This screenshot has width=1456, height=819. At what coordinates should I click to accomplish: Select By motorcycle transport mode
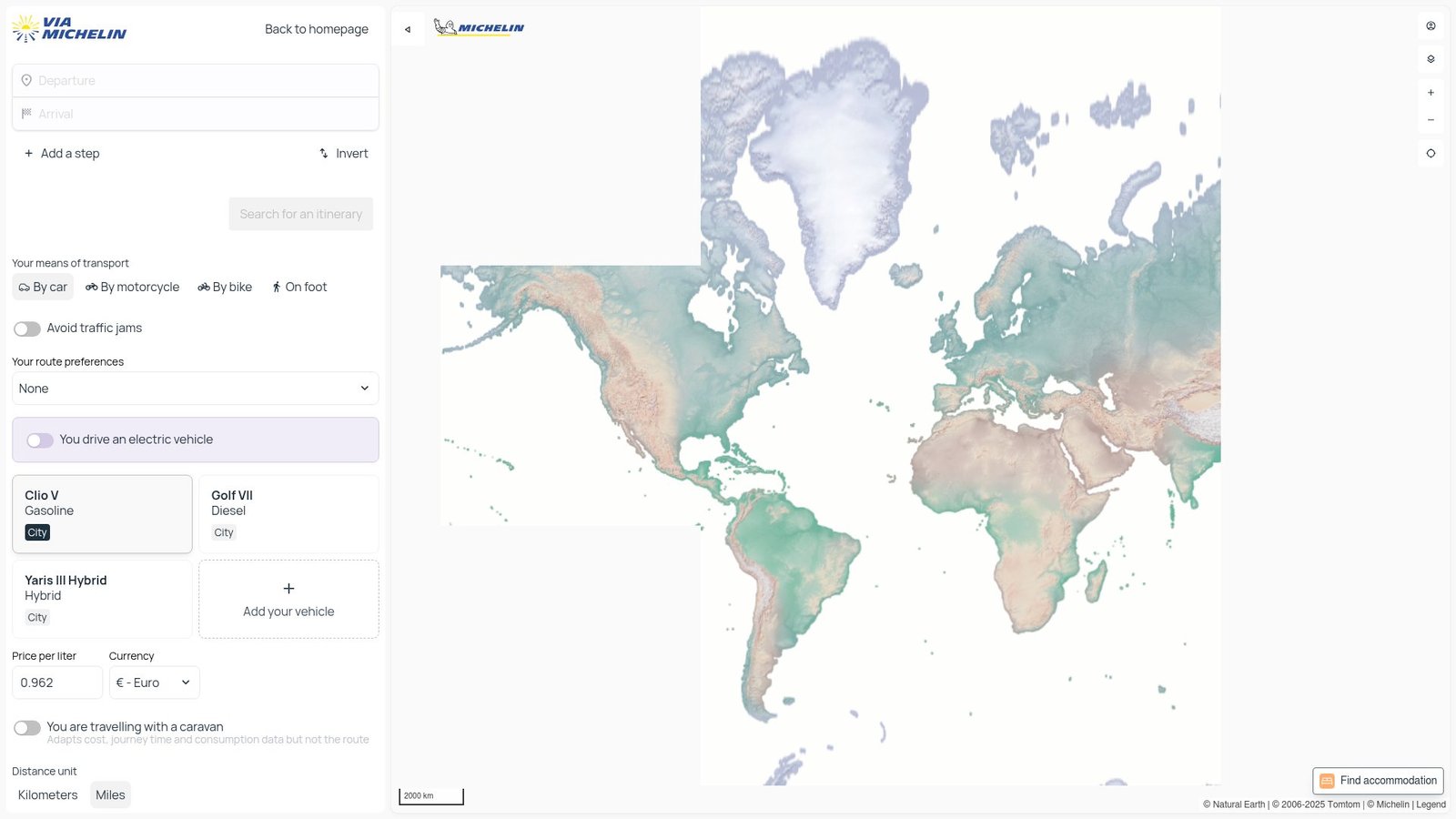(x=133, y=288)
